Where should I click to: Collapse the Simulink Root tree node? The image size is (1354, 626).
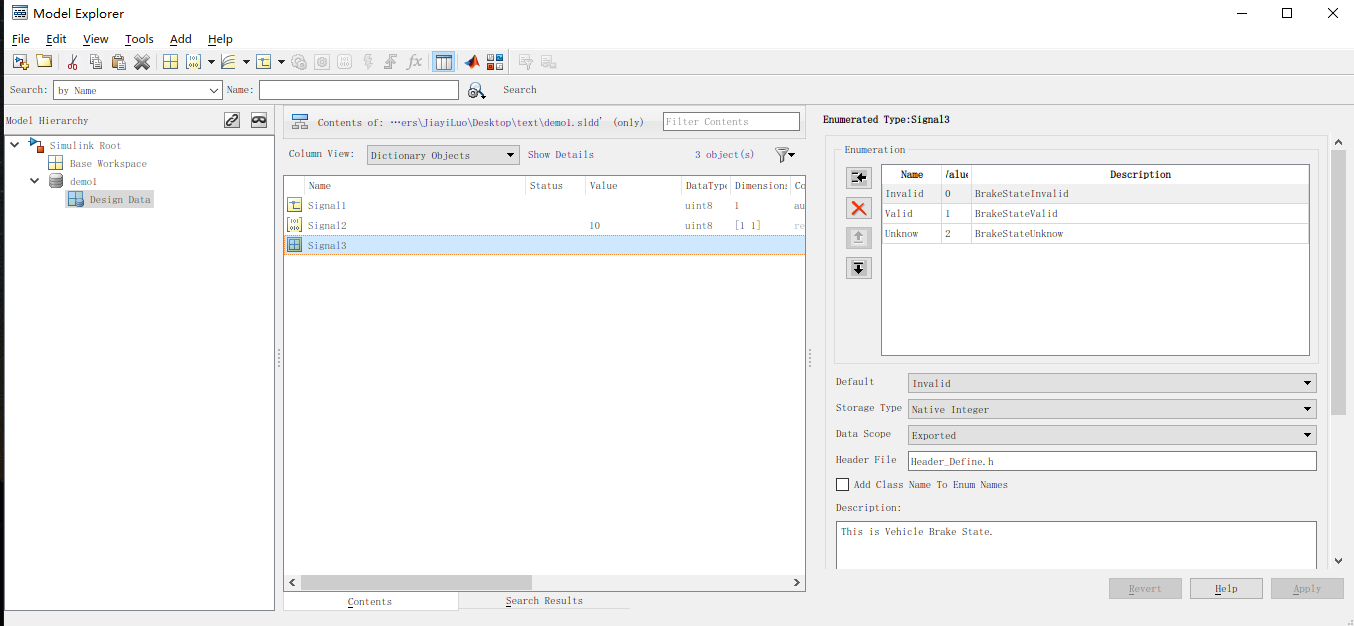click(x=13, y=144)
